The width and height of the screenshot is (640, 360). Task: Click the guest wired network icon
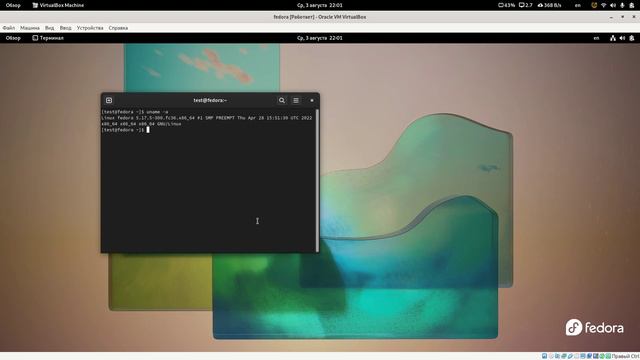613,38
